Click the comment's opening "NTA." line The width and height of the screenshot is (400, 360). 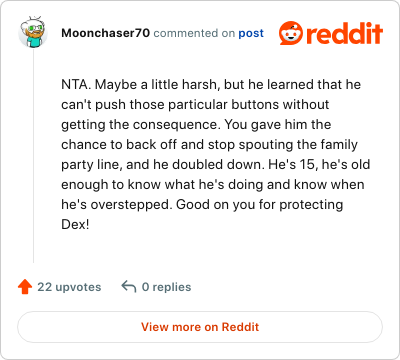(211, 85)
